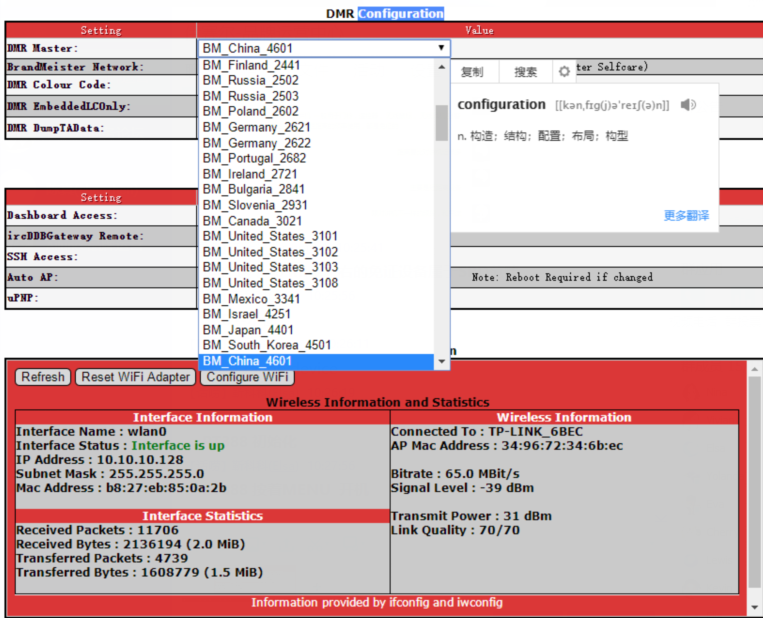Open the 更多翻译 more translations link
The image size is (763, 618).
[686, 215]
